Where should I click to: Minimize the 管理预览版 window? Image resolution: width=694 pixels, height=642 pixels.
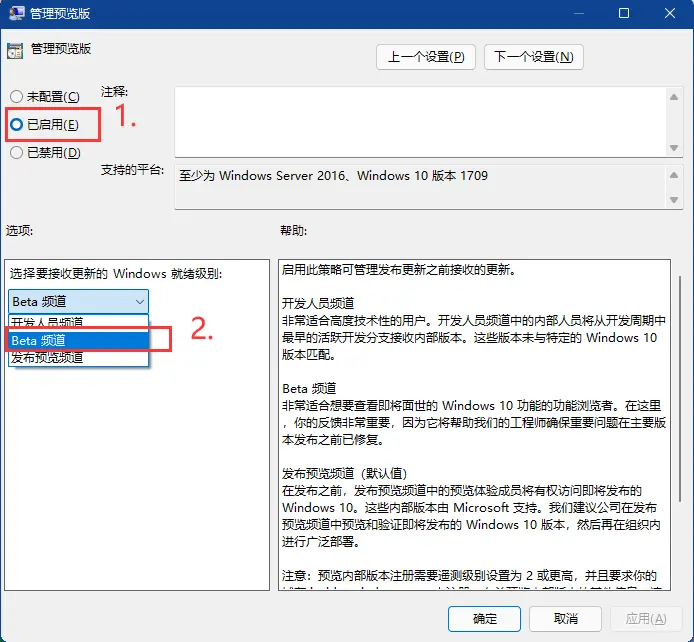pyautogui.click(x=578, y=13)
